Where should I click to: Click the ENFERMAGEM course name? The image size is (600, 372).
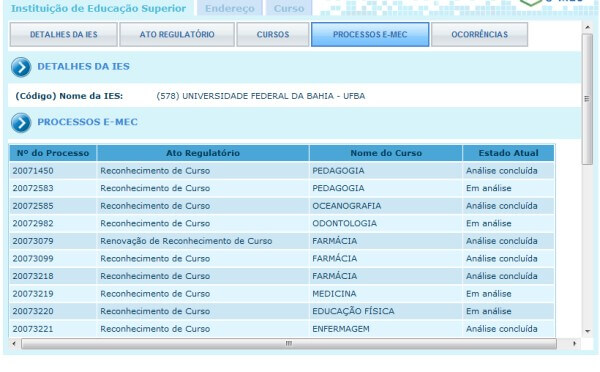click(341, 329)
